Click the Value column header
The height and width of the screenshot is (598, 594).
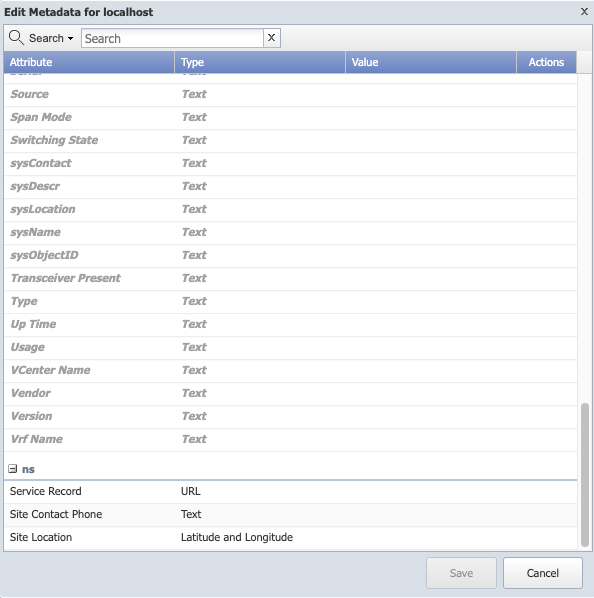(431, 62)
